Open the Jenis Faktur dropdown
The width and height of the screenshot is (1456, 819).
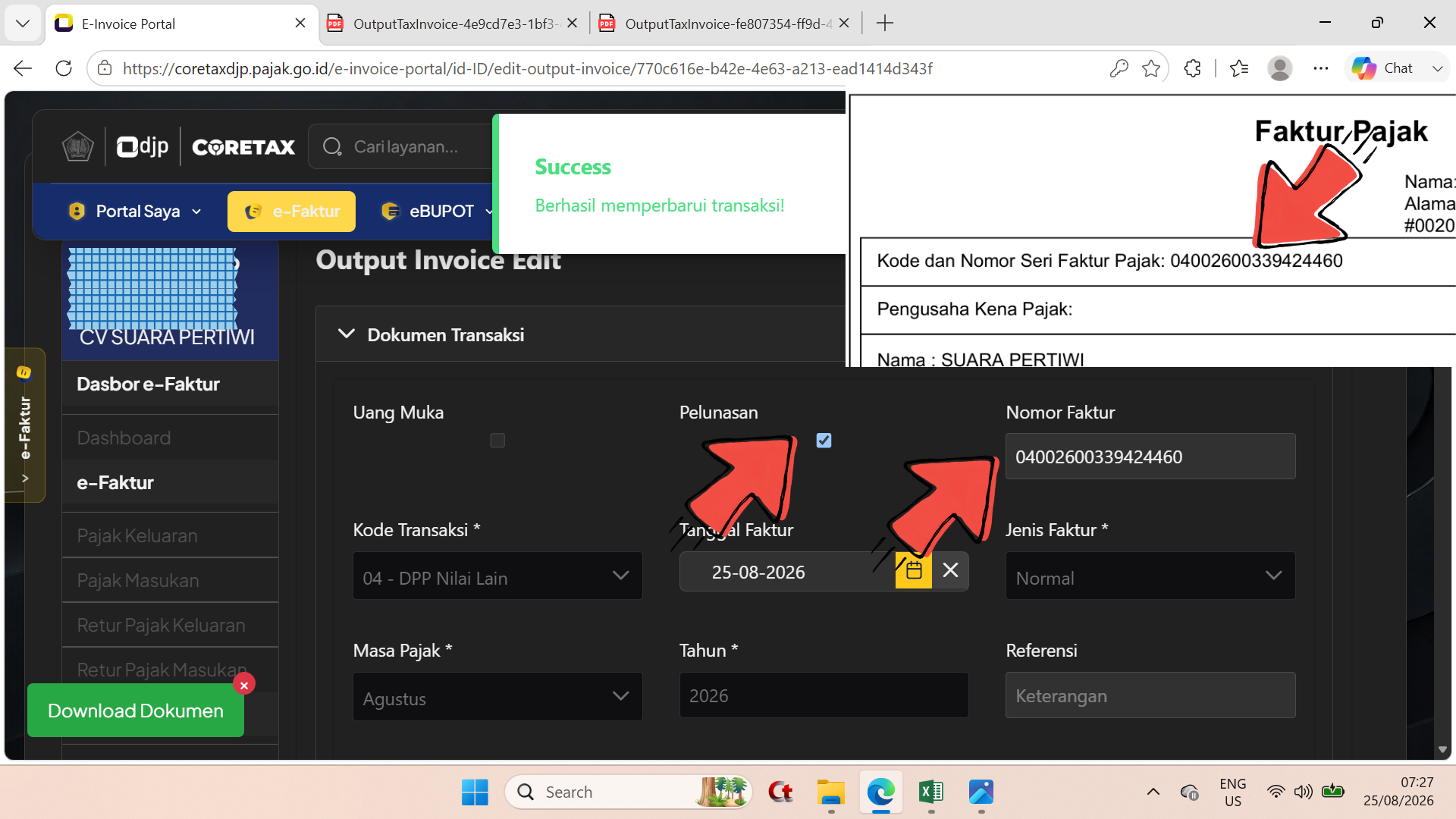click(x=1150, y=576)
